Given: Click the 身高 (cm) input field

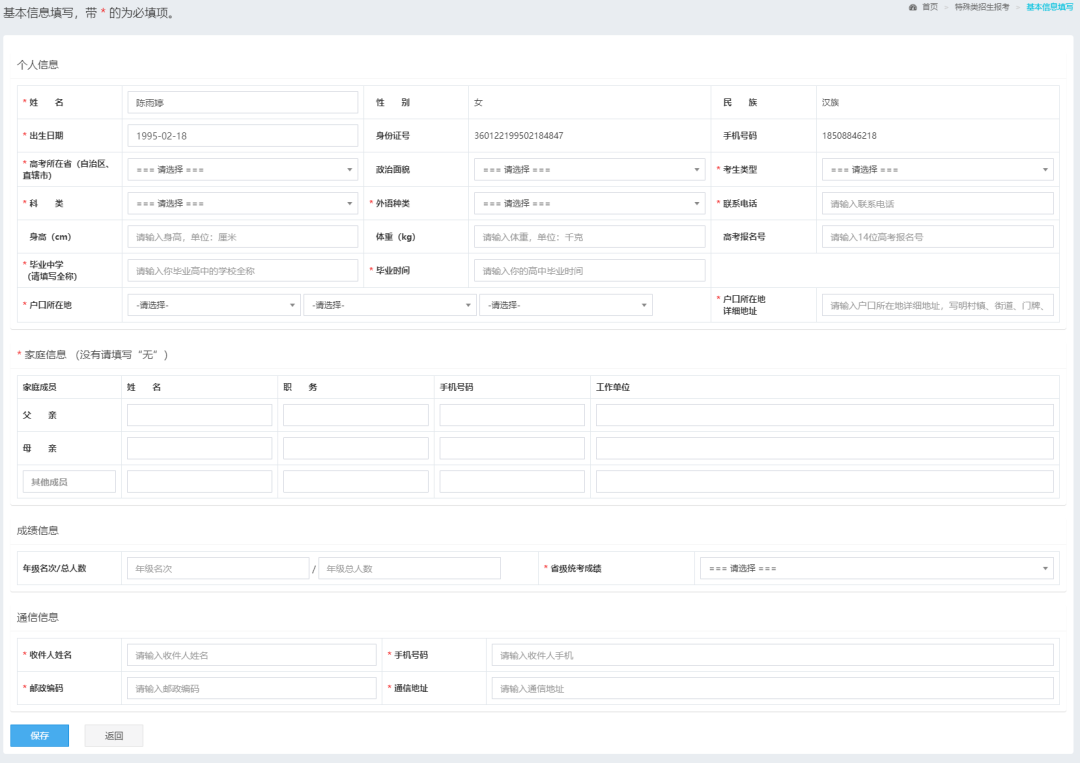Looking at the screenshot, I should tap(242, 237).
